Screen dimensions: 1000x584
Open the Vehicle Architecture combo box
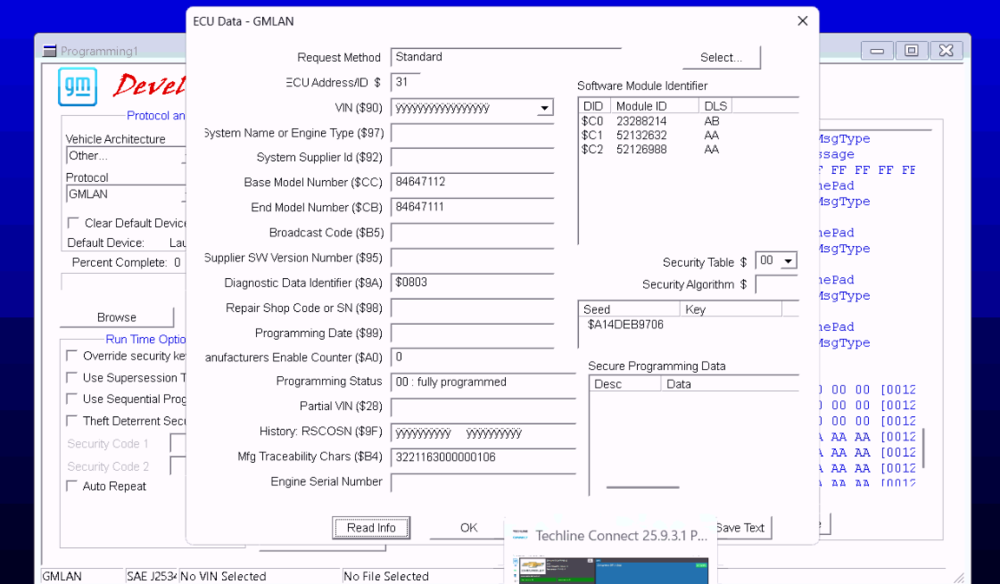coord(126,156)
